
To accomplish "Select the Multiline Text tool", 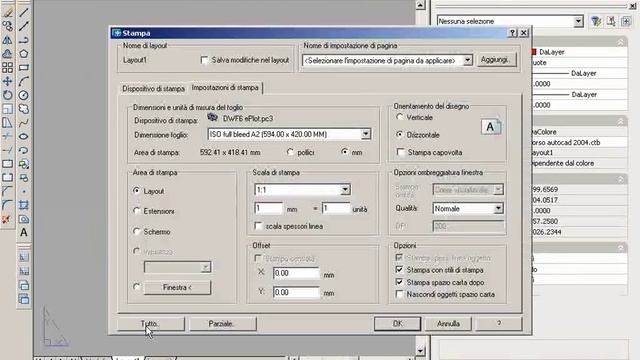I will (24, 233).
